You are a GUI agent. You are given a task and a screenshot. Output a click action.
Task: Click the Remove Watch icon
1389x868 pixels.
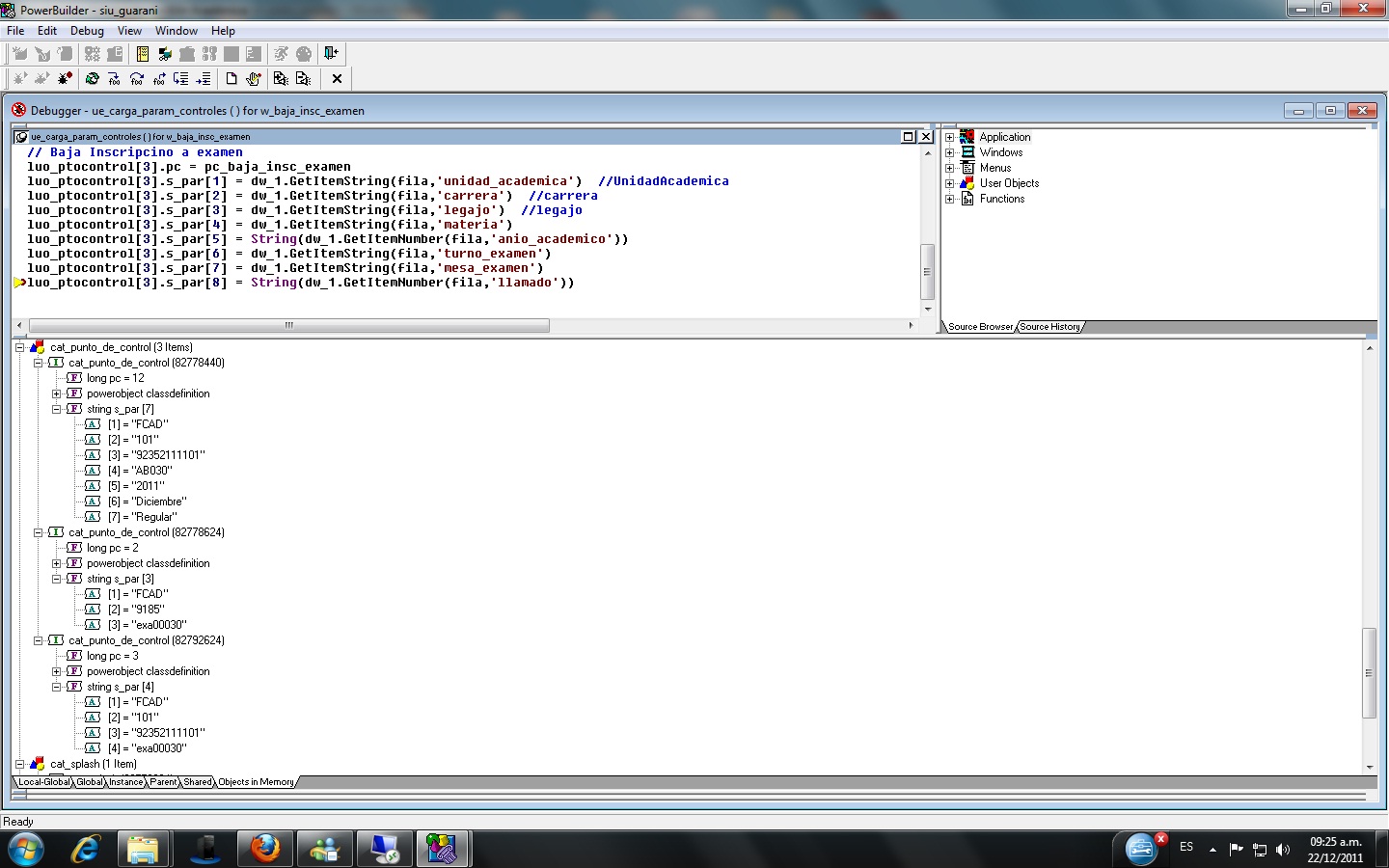click(303, 79)
